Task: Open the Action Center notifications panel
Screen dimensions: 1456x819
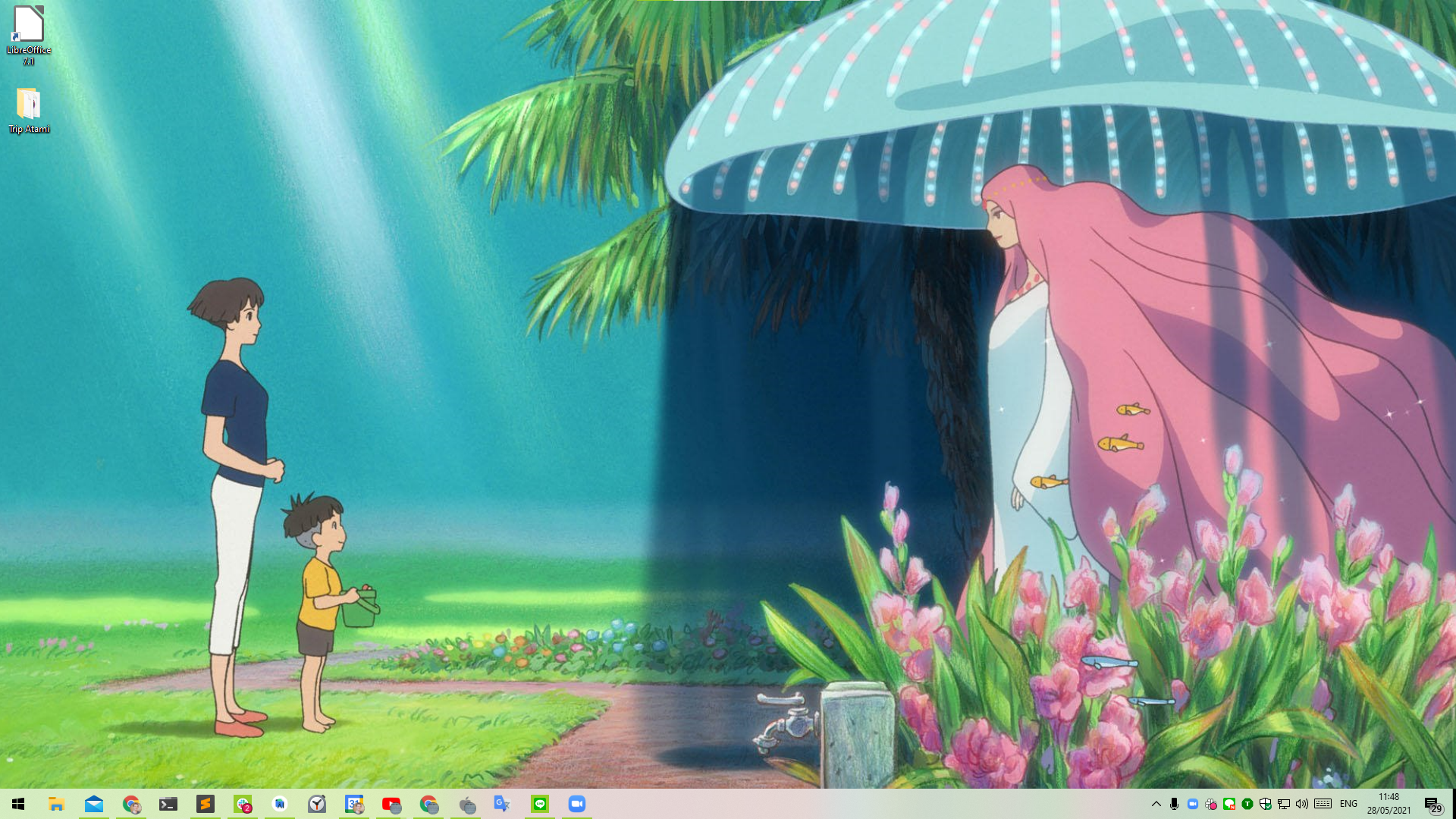Action: [1432, 805]
